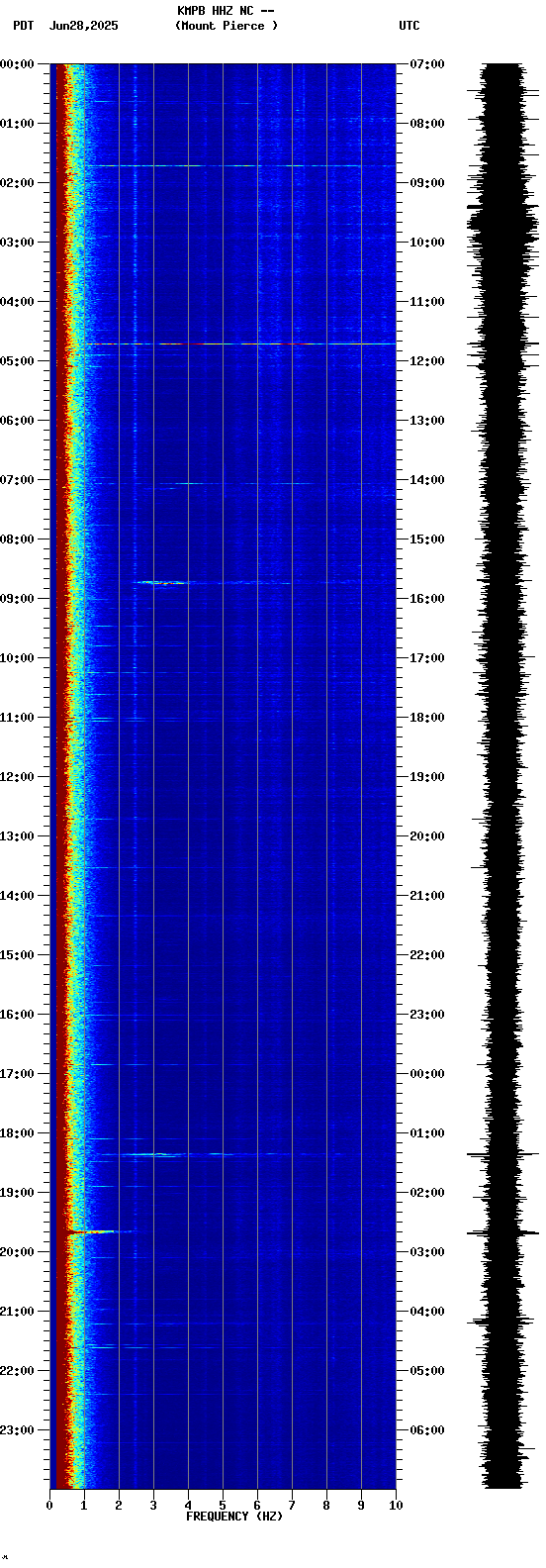Click PDT time label '11:00'
Screen dimensions: 546x1568
[17, 718]
